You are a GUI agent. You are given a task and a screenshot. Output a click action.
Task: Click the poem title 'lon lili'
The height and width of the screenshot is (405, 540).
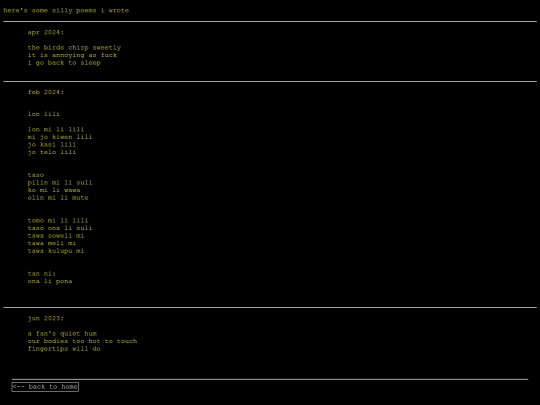tap(44, 114)
